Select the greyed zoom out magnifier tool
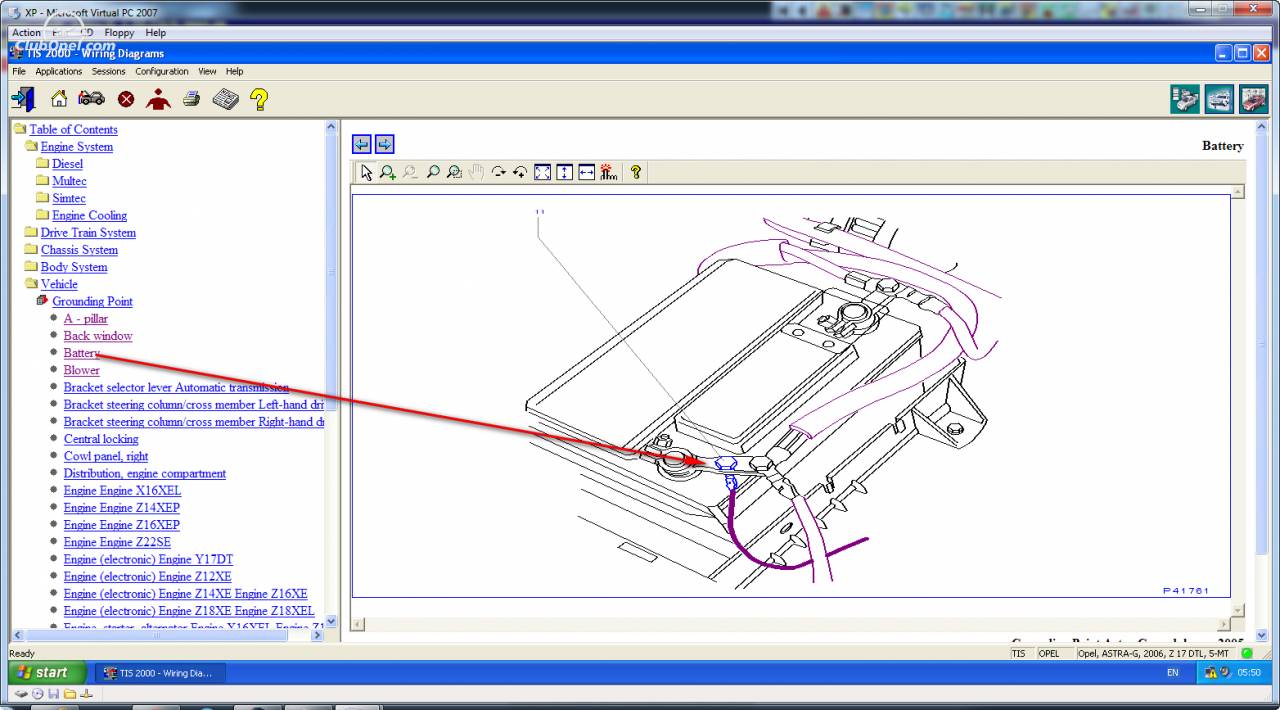 point(410,172)
